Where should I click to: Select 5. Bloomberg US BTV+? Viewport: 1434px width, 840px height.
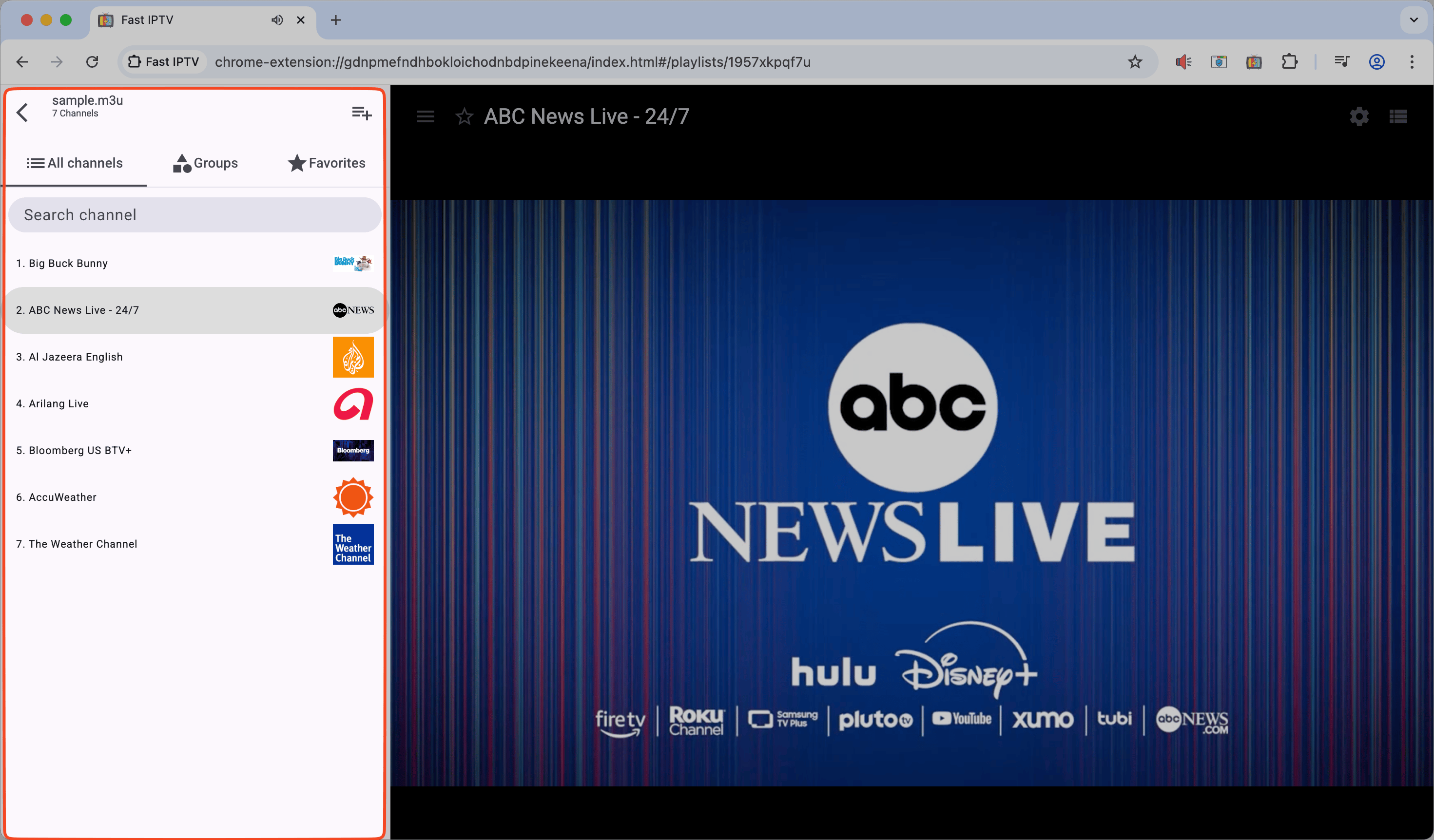[x=194, y=450]
